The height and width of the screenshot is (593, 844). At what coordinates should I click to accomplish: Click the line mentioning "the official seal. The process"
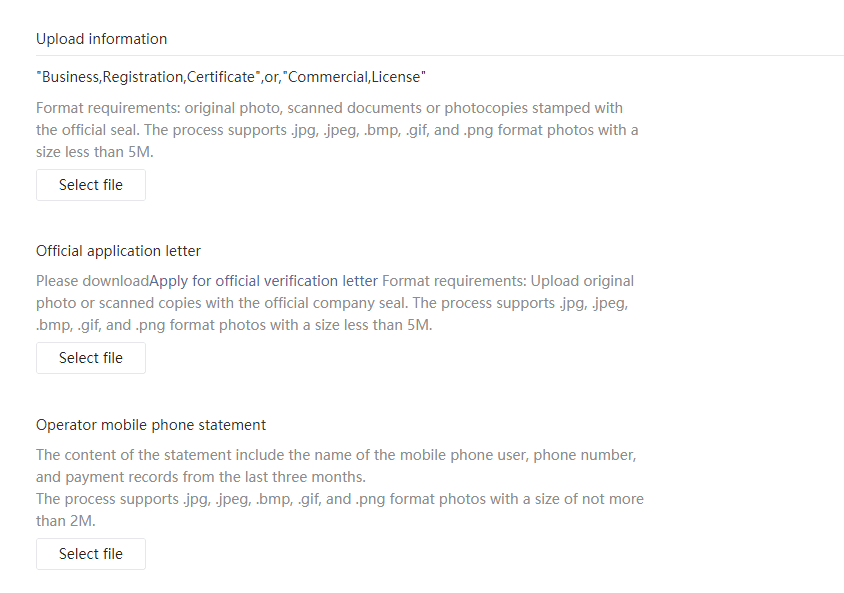tap(337, 130)
